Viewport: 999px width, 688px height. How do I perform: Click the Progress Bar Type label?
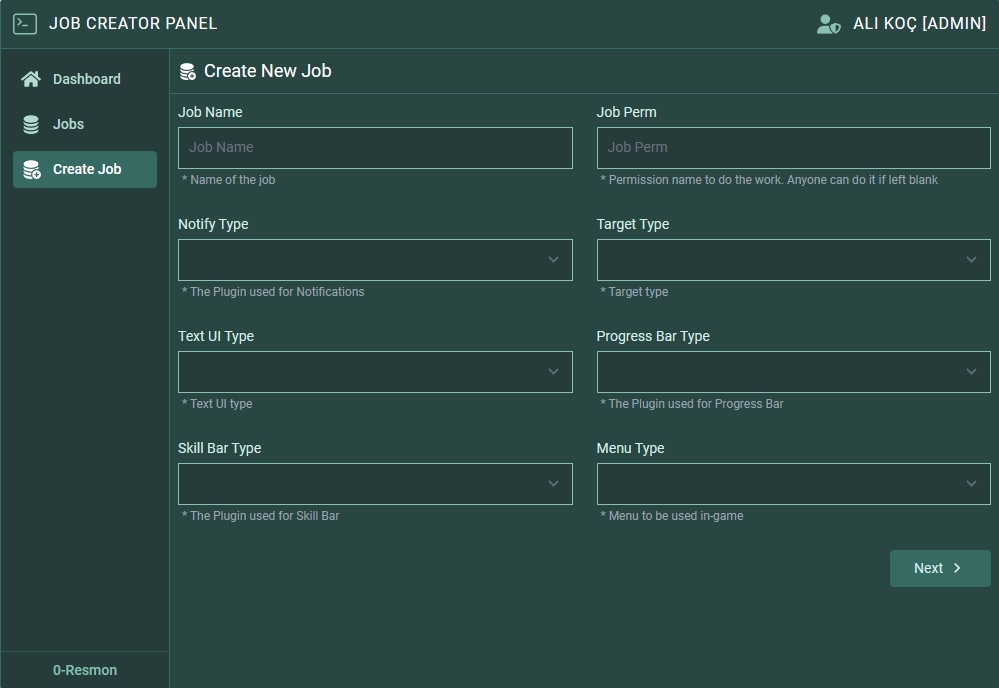click(x=653, y=336)
